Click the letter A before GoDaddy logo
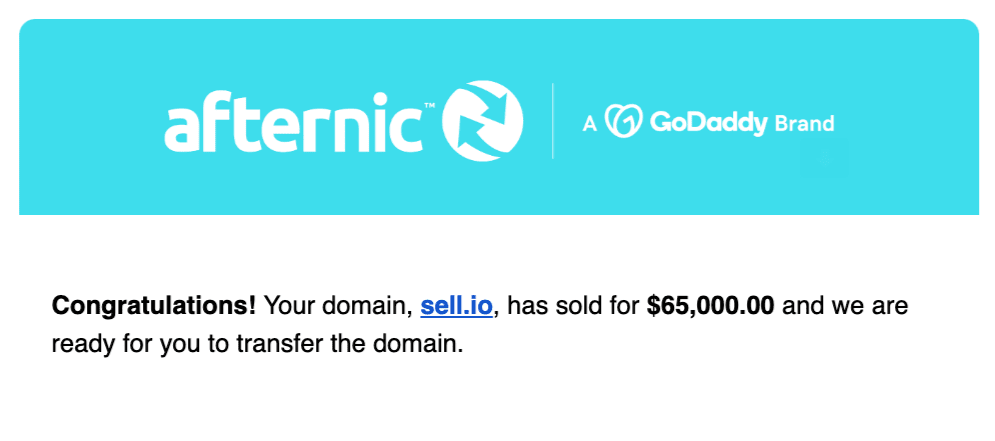995x441 pixels. click(x=590, y=124)
